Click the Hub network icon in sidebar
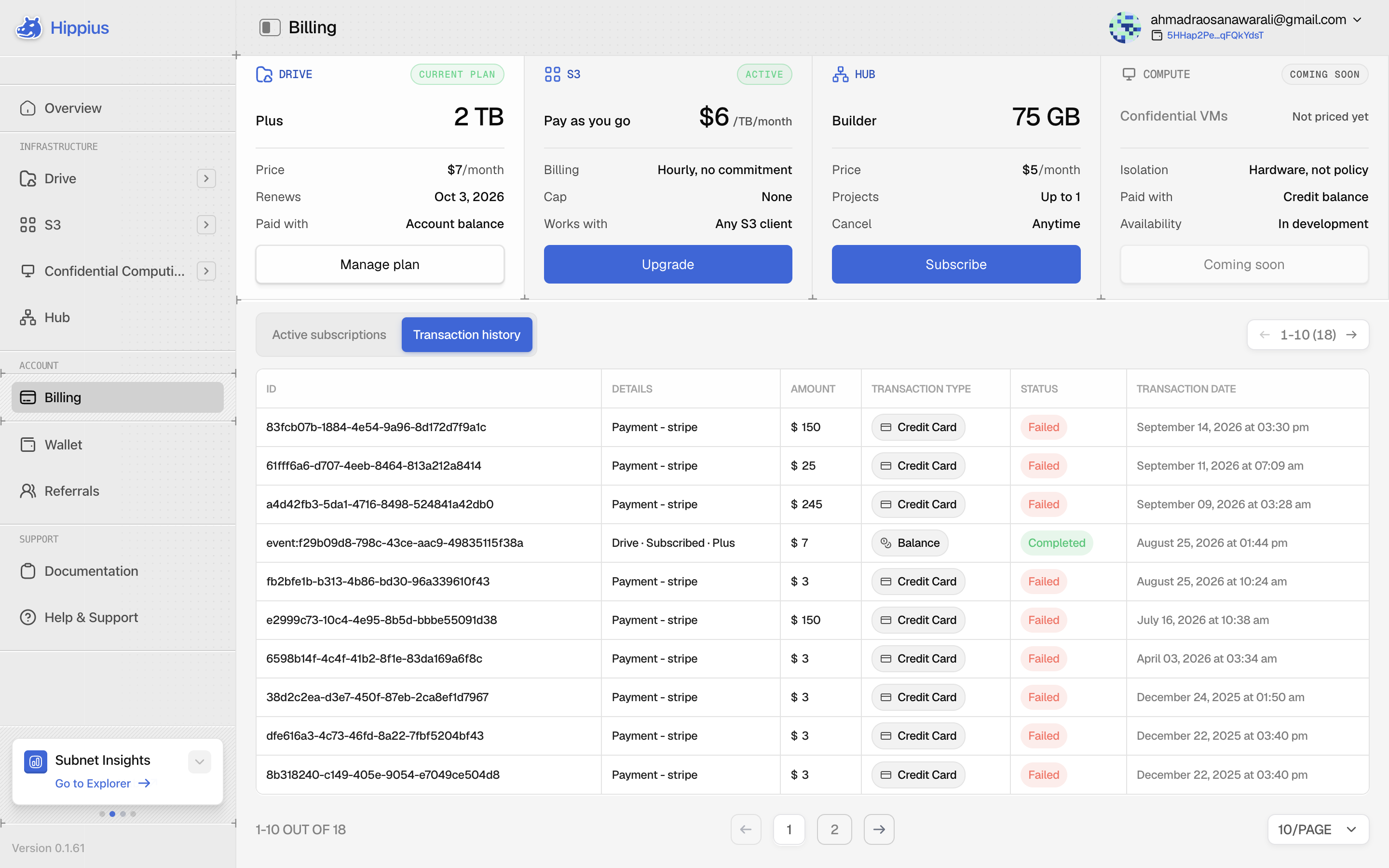 click(27, 317)
